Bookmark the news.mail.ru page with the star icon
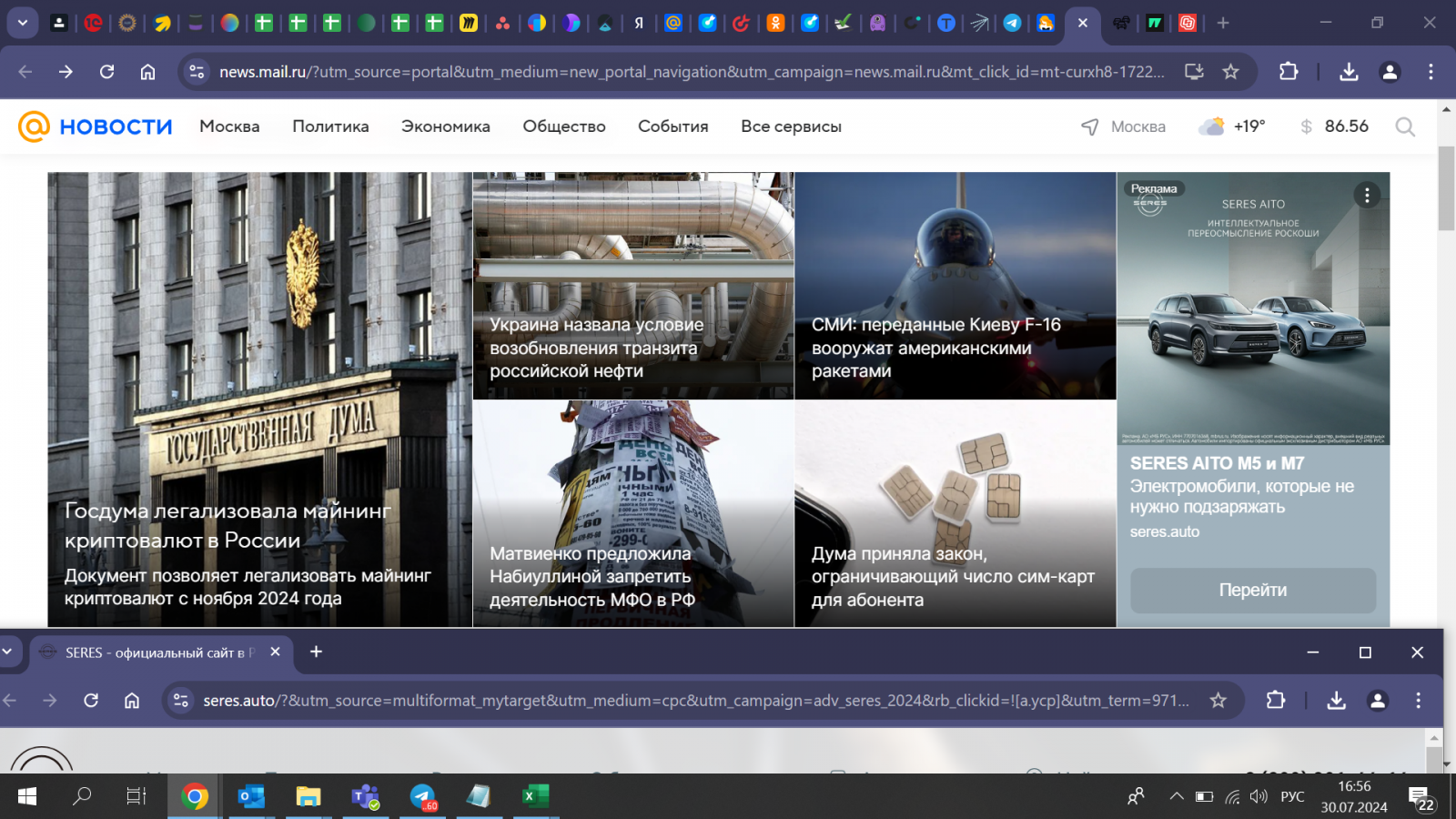The image size is (1456, 819). coord(1230,72)
